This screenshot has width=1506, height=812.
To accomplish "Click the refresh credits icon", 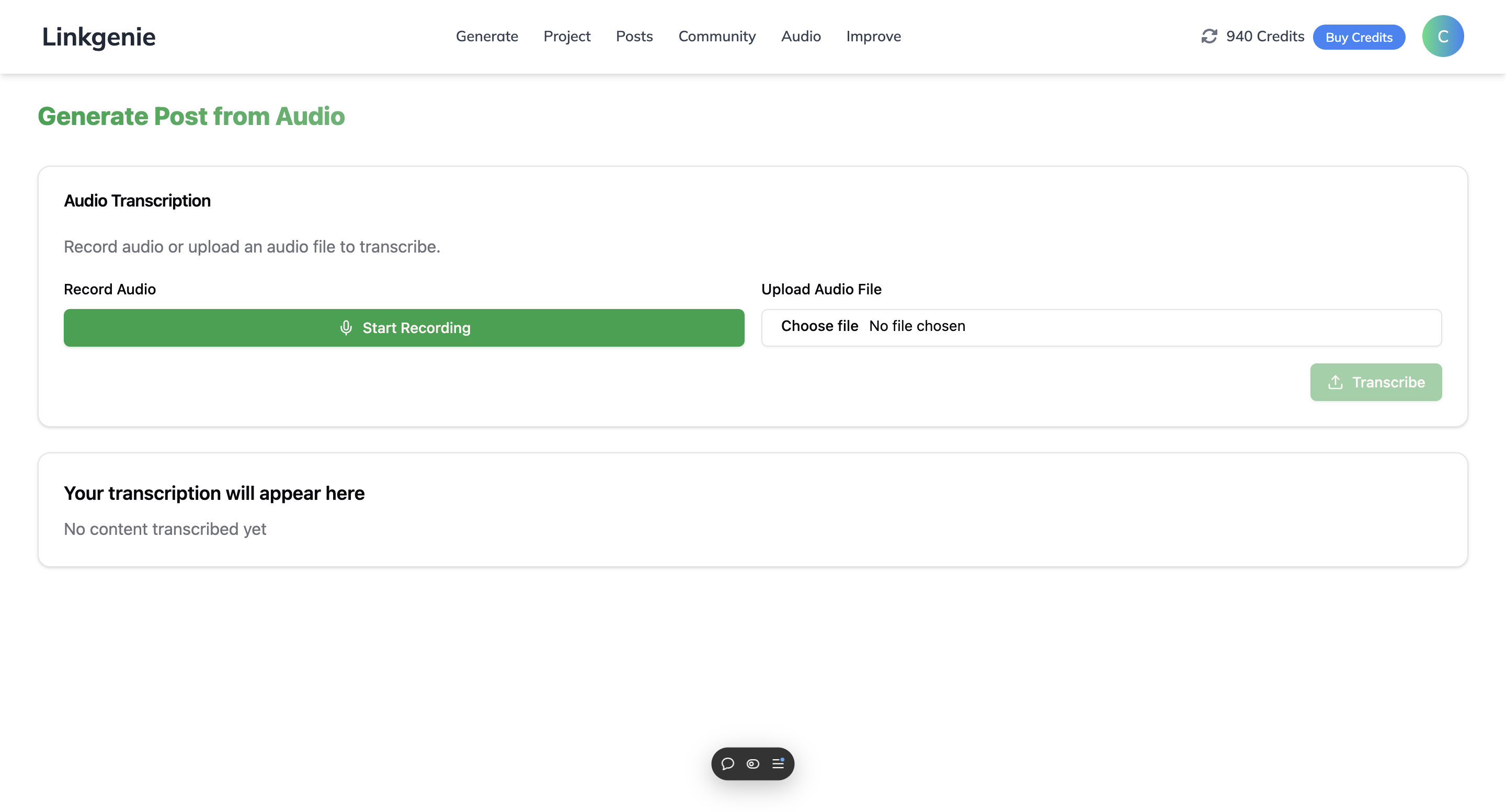I will 1208,36.
